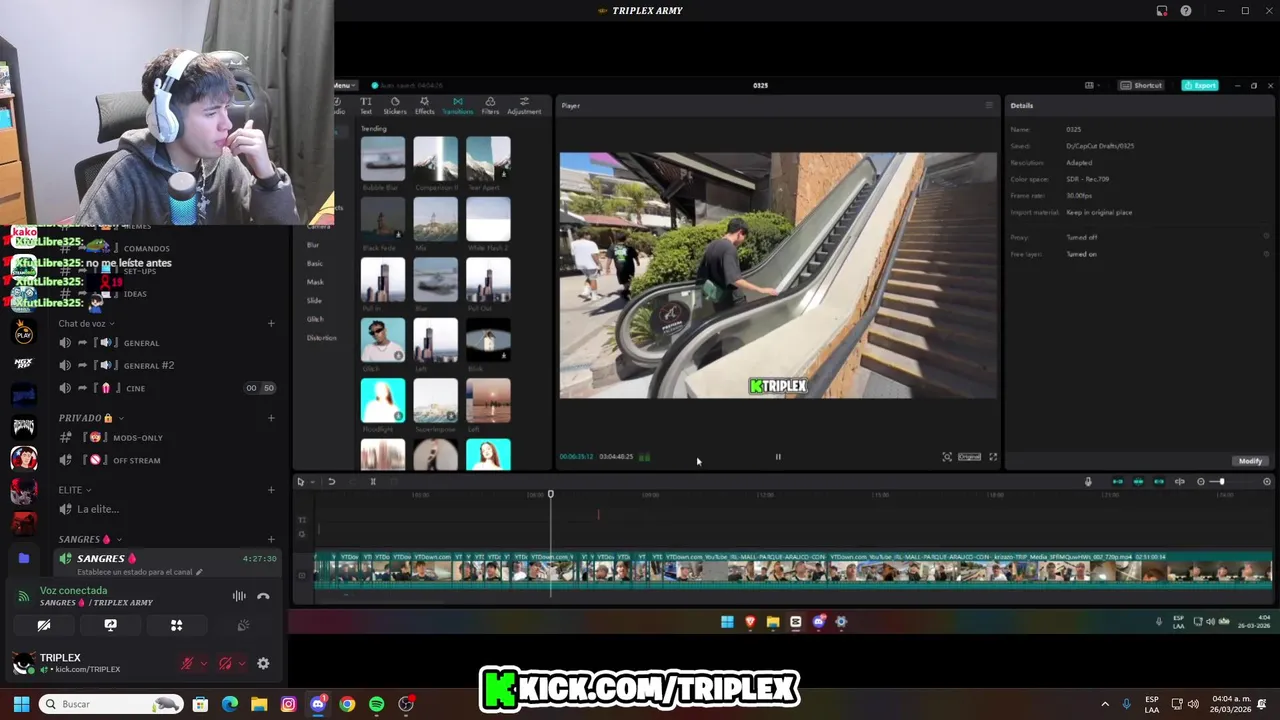Click the Export button
Image resolution: width=1280 pixels, height=720 pixels.
[1200, 86]
